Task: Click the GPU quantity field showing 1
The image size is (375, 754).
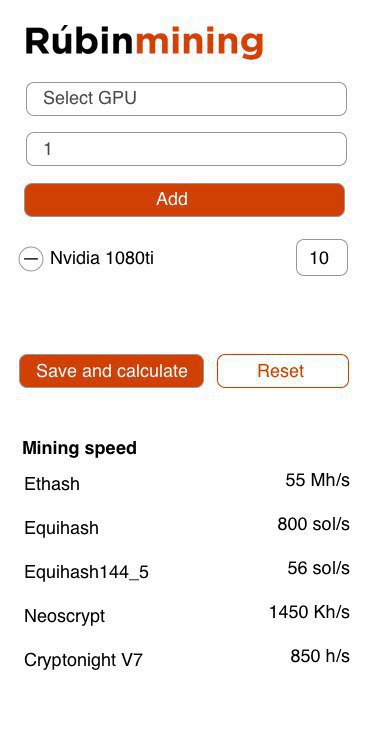Action: coord(186,149)
